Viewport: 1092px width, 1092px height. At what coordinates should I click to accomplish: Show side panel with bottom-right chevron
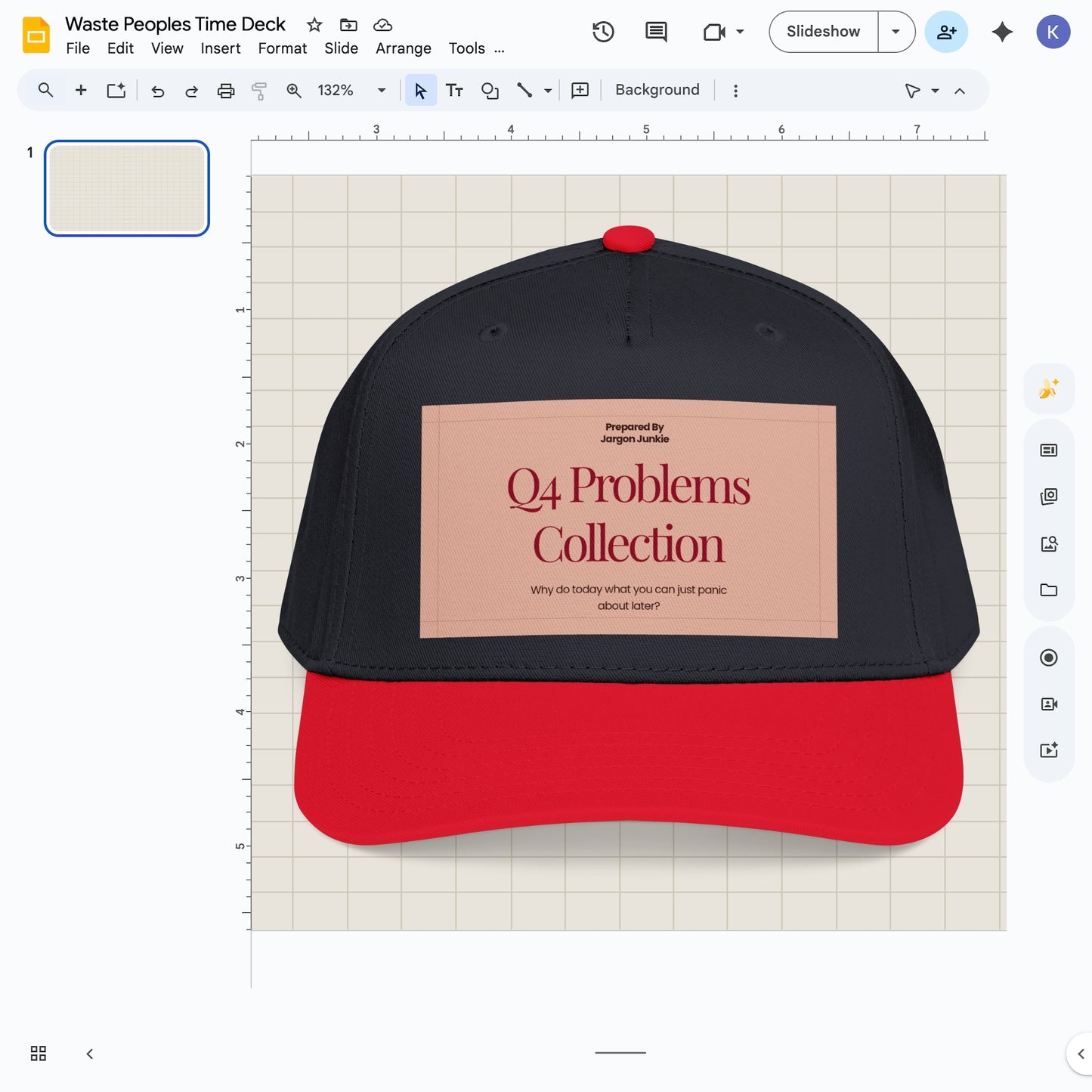[1081, 1053]
